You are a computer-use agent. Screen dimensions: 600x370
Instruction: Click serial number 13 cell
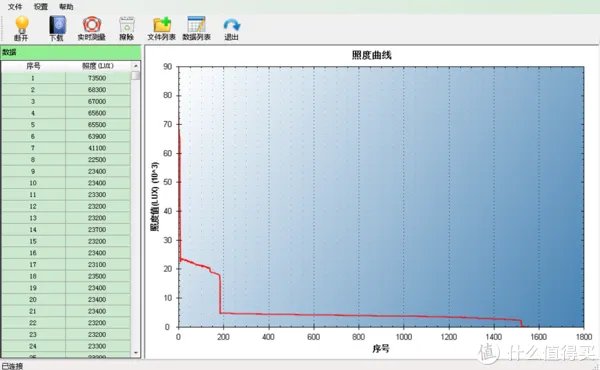pos(33,218)
